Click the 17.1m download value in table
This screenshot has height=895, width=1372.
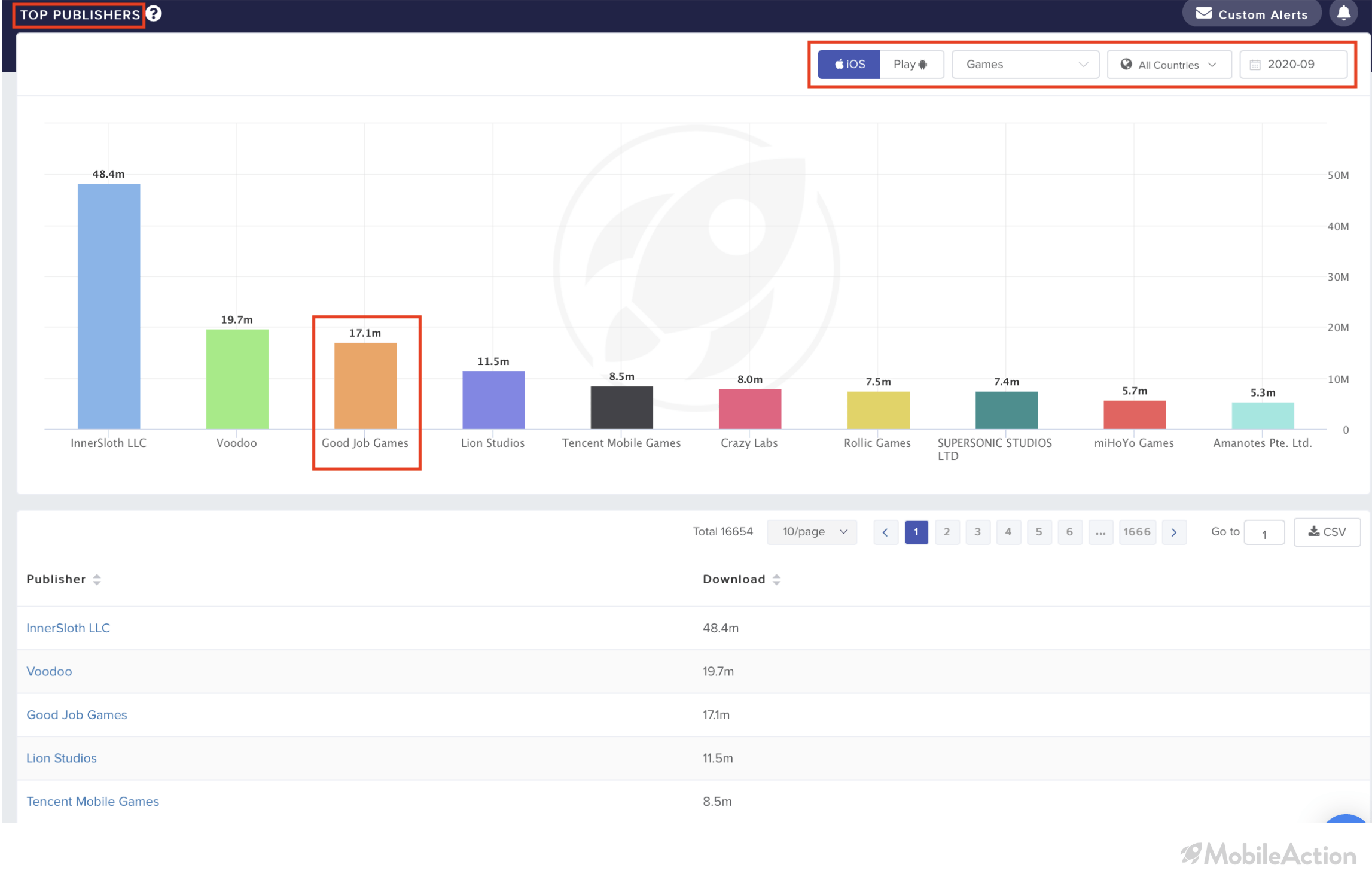(716, 714)
